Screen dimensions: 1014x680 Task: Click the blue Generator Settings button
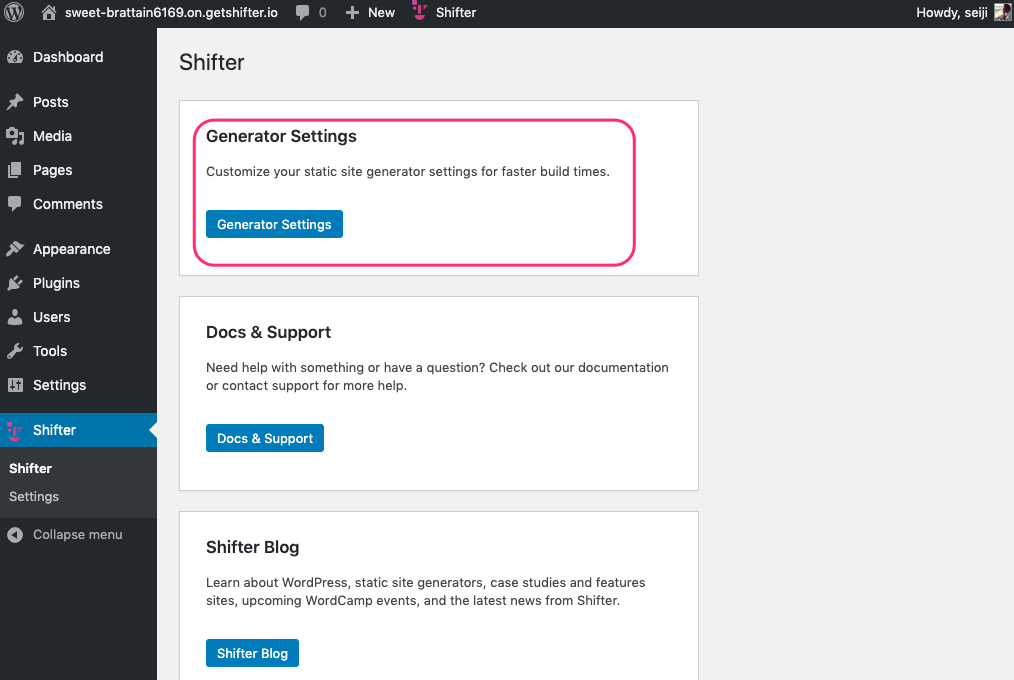274,224
